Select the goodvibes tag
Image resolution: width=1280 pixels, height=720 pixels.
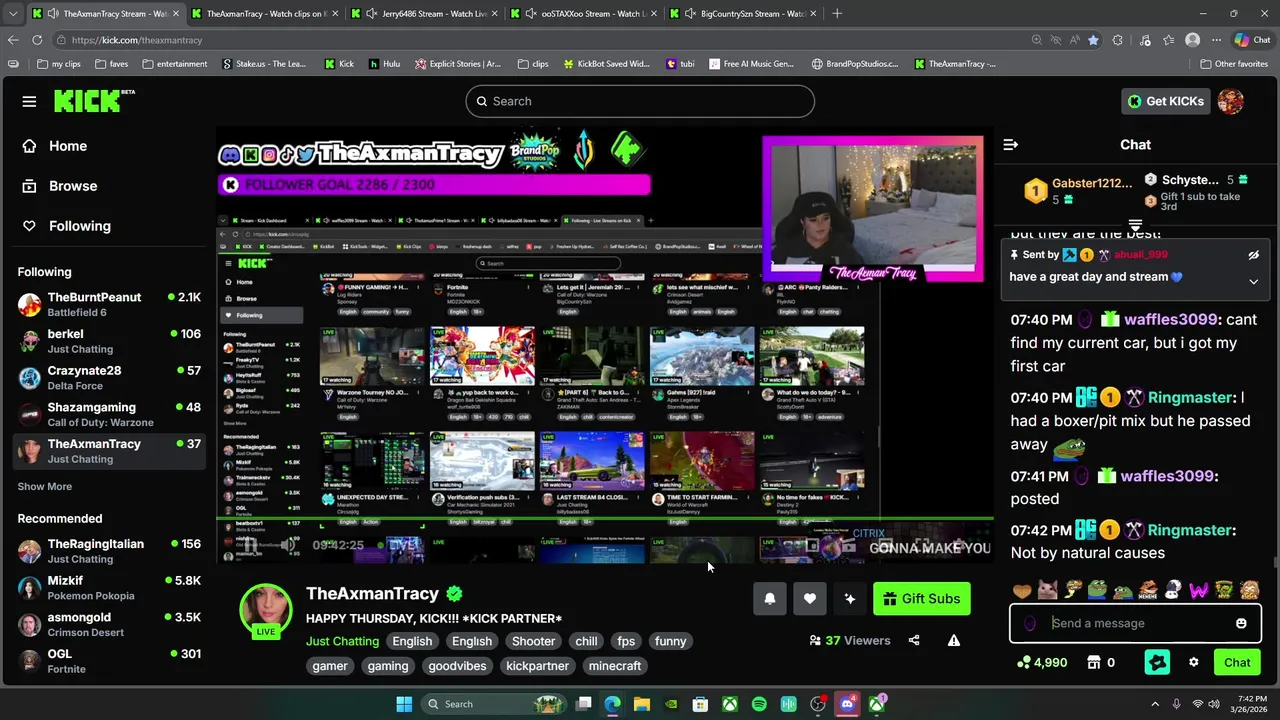[457, 666]
